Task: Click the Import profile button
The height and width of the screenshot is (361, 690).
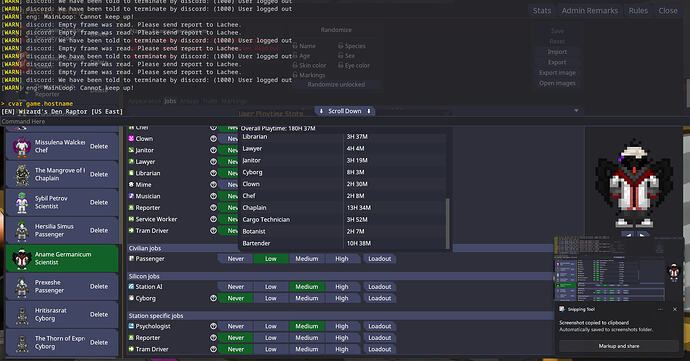Action: [x=557, y=52]
